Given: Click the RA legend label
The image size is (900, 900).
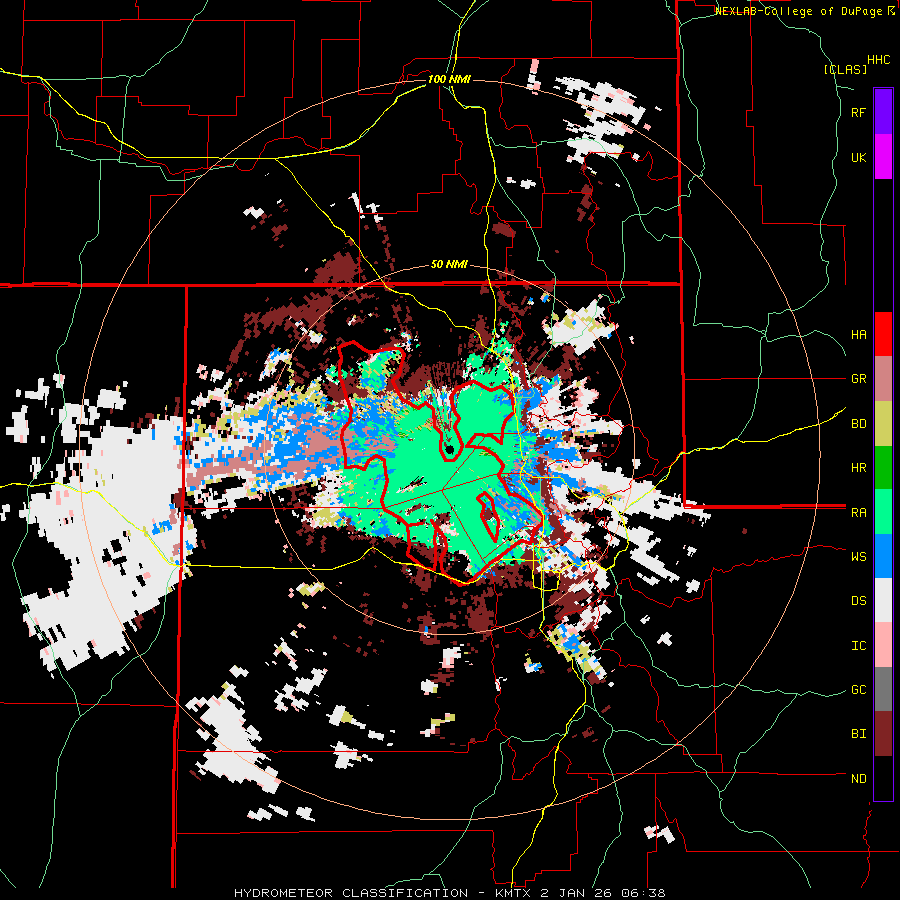Looking at the screenshot, I should (x=858, y=513).
